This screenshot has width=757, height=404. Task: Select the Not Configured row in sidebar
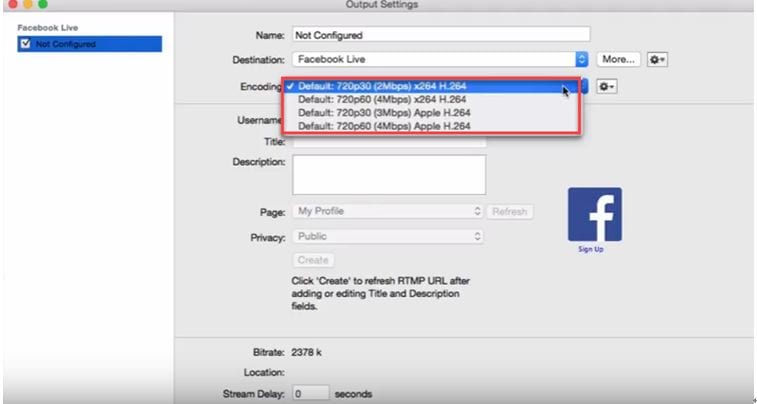click(90, 44)
